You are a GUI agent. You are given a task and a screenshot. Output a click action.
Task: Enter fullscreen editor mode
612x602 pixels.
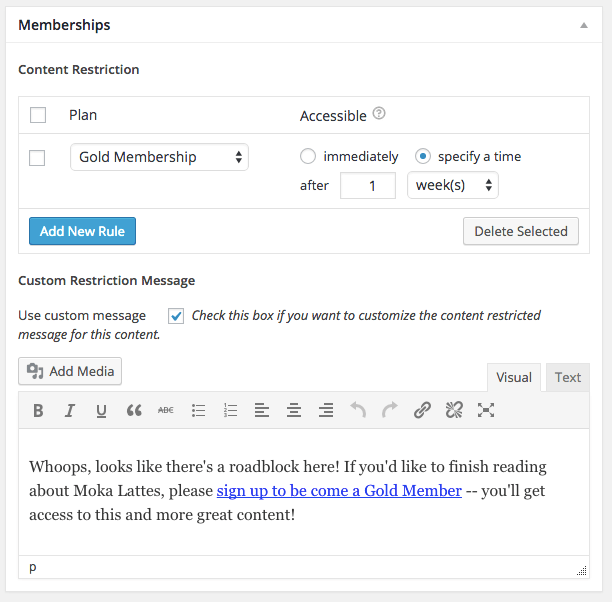(486, 410)
